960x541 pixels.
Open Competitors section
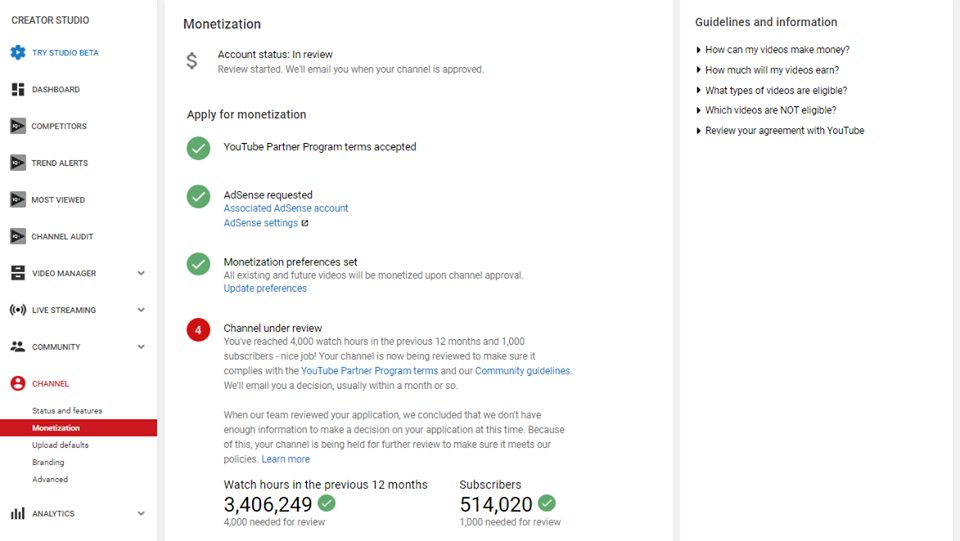(59, 126)
